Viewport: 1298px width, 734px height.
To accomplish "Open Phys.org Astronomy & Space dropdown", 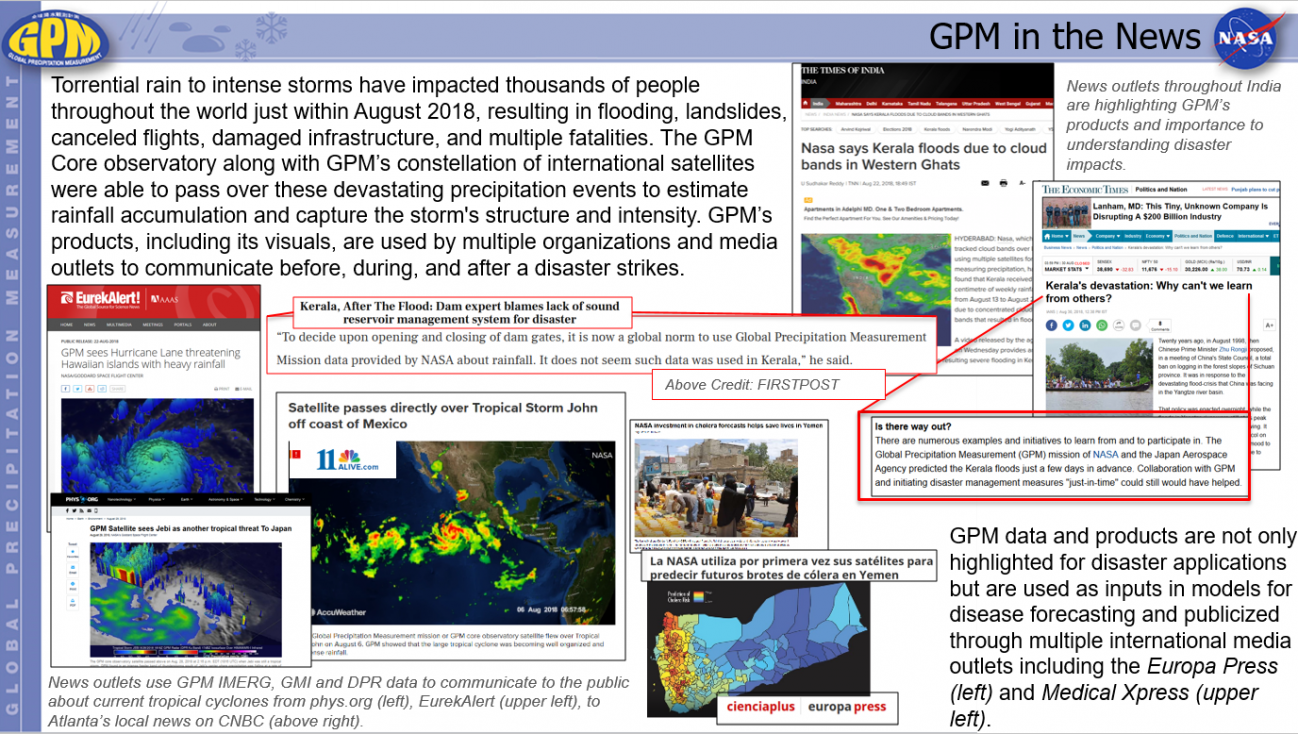I will (x=225, y=499).
